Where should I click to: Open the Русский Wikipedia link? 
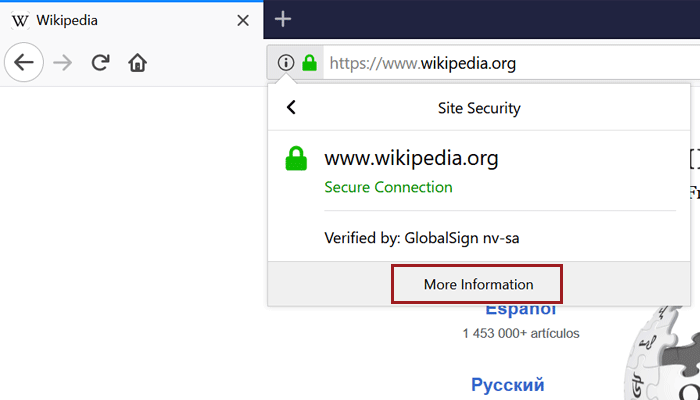point(507,384)
